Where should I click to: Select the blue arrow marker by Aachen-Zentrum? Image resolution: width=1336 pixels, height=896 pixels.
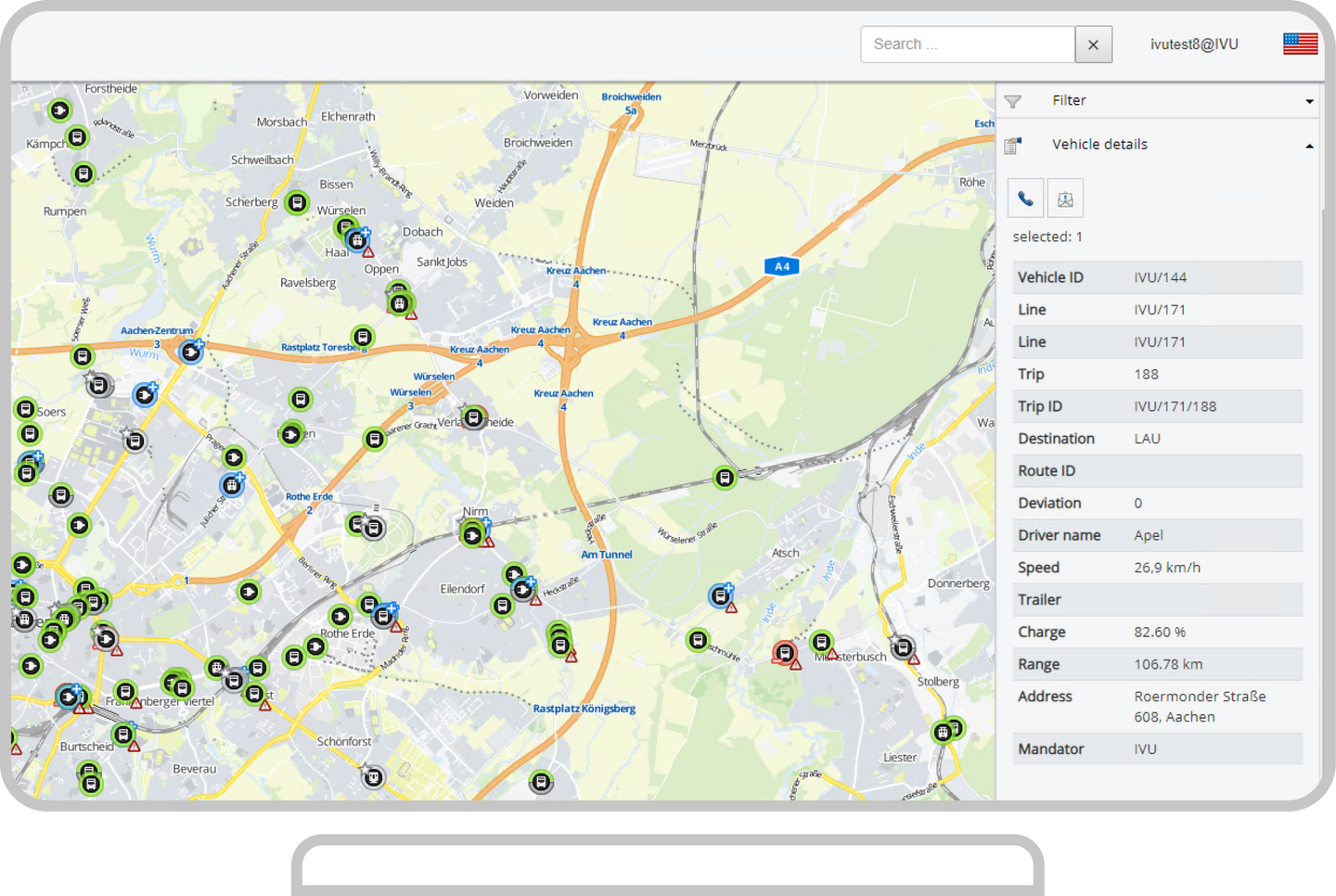tap(191, 352)
